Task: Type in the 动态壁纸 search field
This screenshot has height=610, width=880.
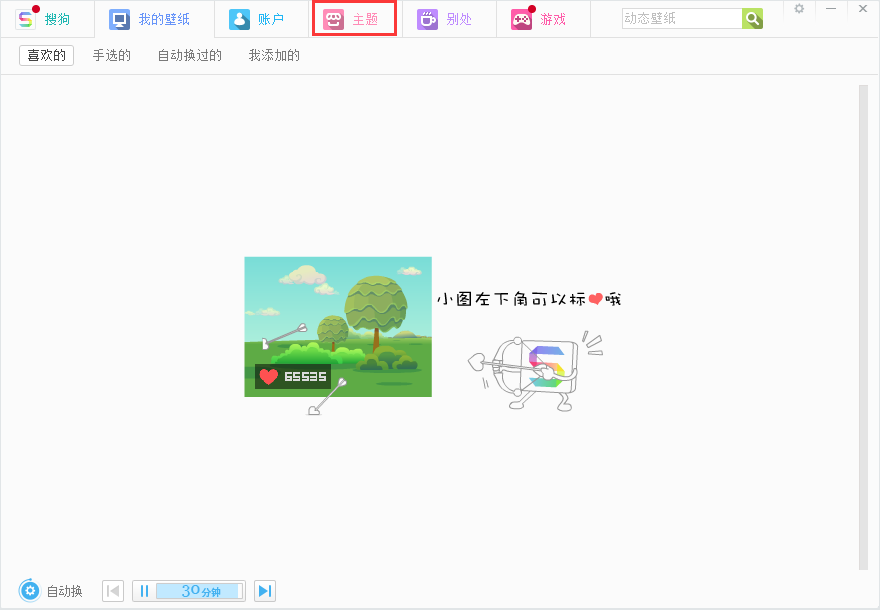Action: [x=680, y=18]
